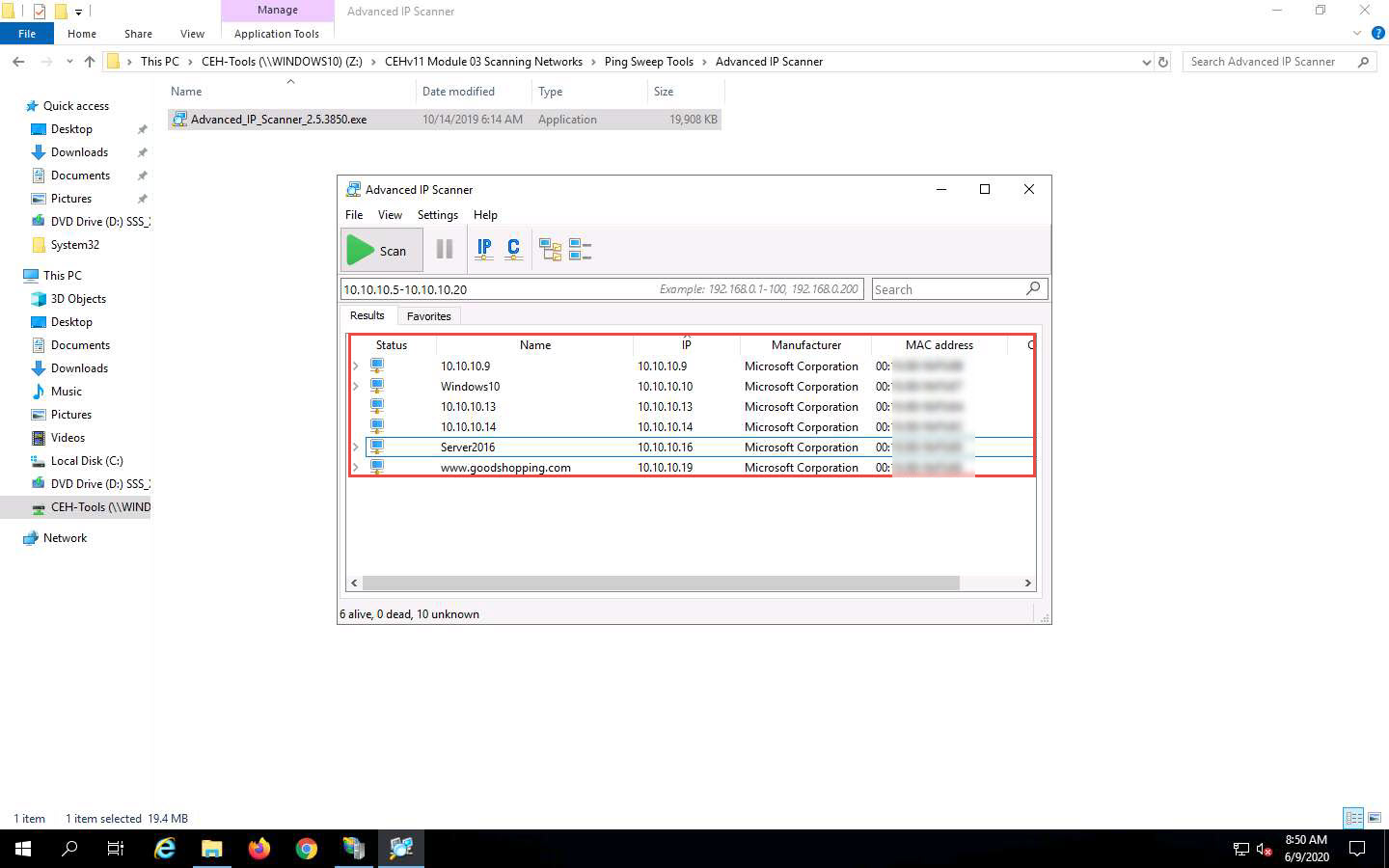Select Advanced_IP_Scanner_2.5.3850.exe file

pos(445,120)
